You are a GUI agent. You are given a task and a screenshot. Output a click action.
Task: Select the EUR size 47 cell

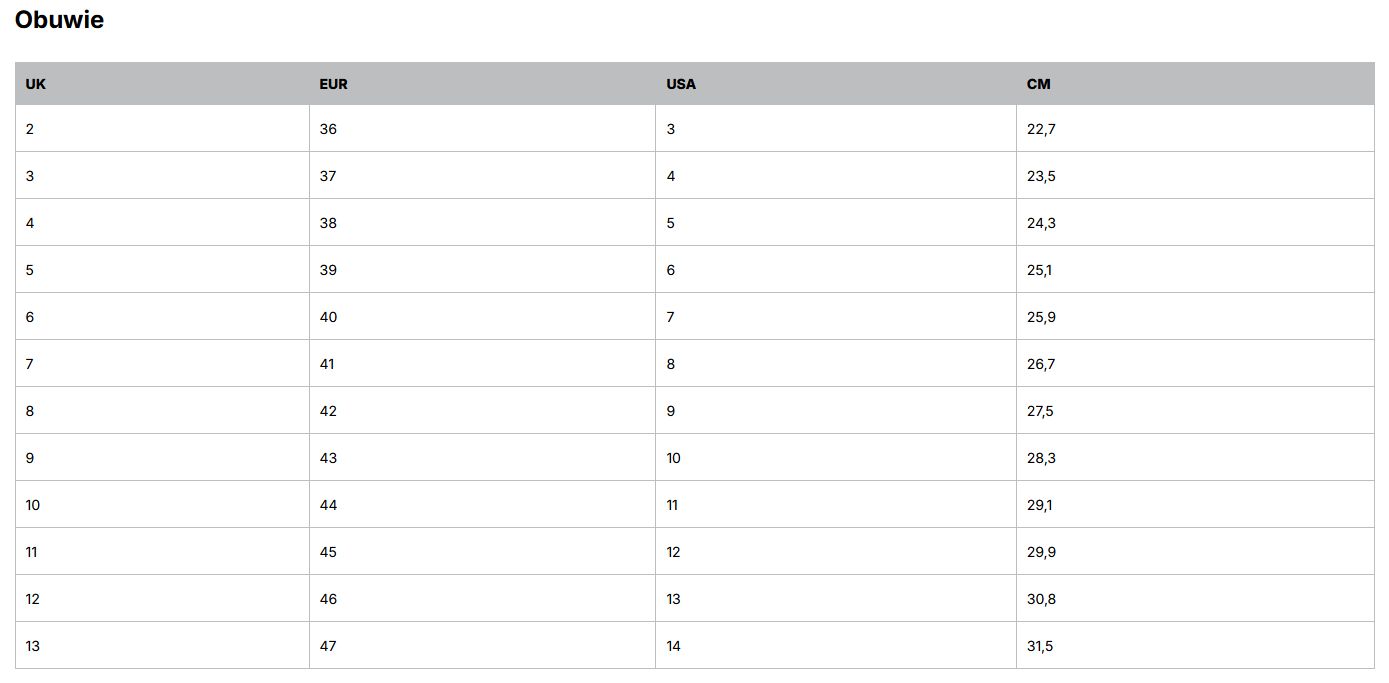tap(328, 646)
